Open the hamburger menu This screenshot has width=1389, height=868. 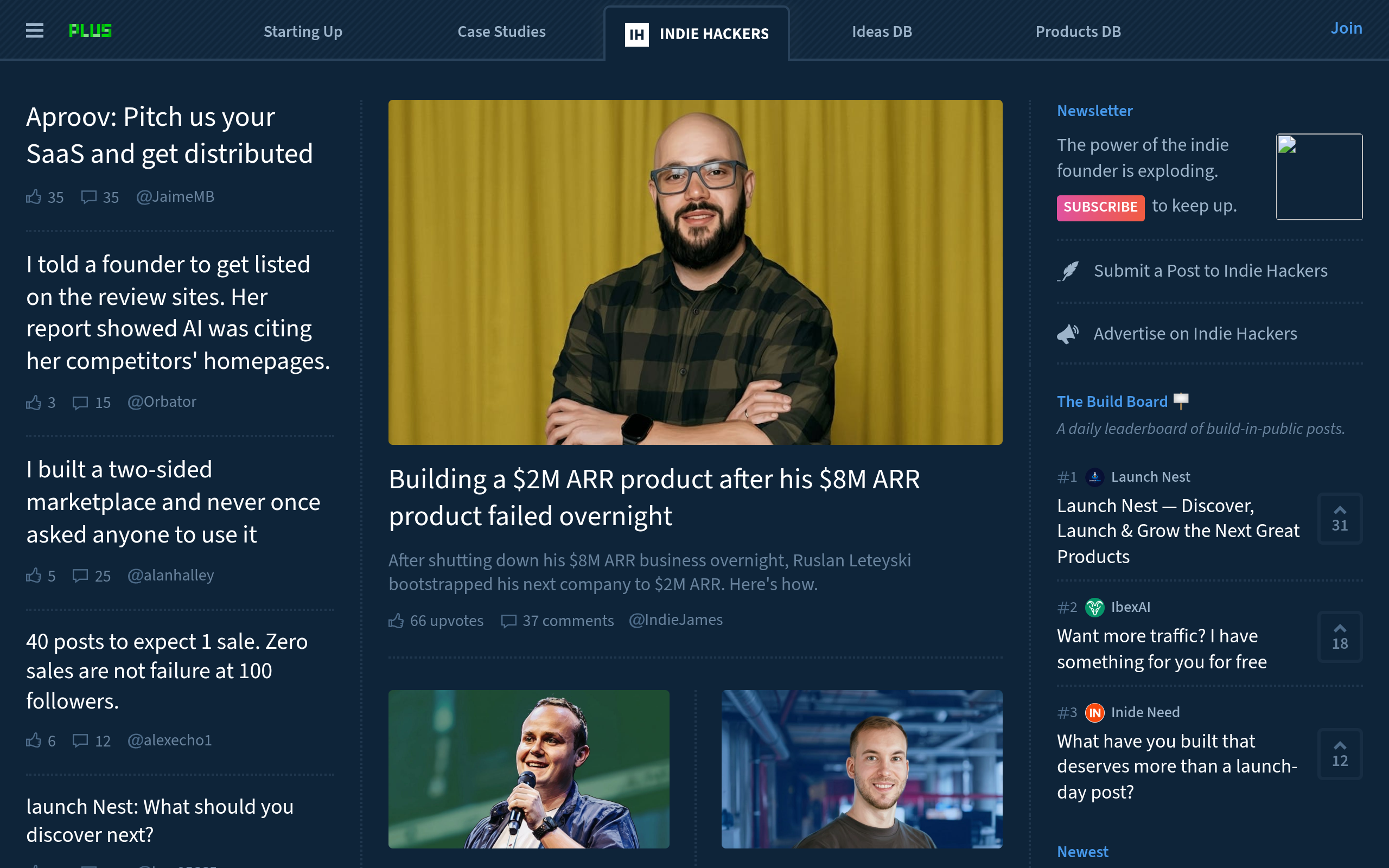[x=34, y=30]
